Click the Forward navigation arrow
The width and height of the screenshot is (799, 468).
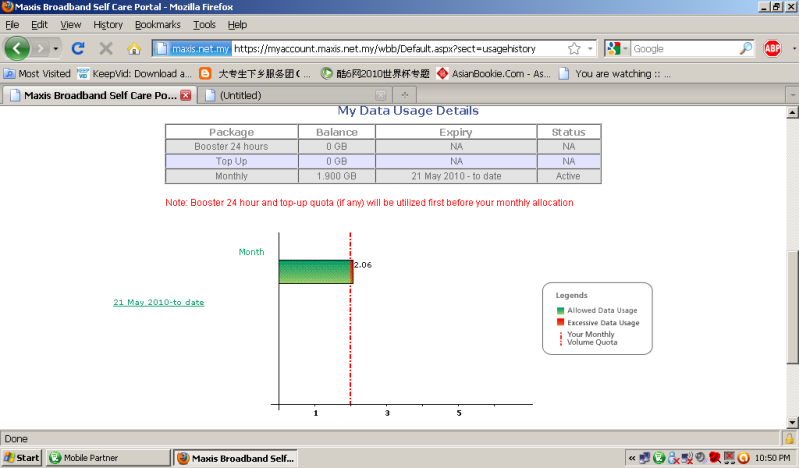tap(40, 48)
